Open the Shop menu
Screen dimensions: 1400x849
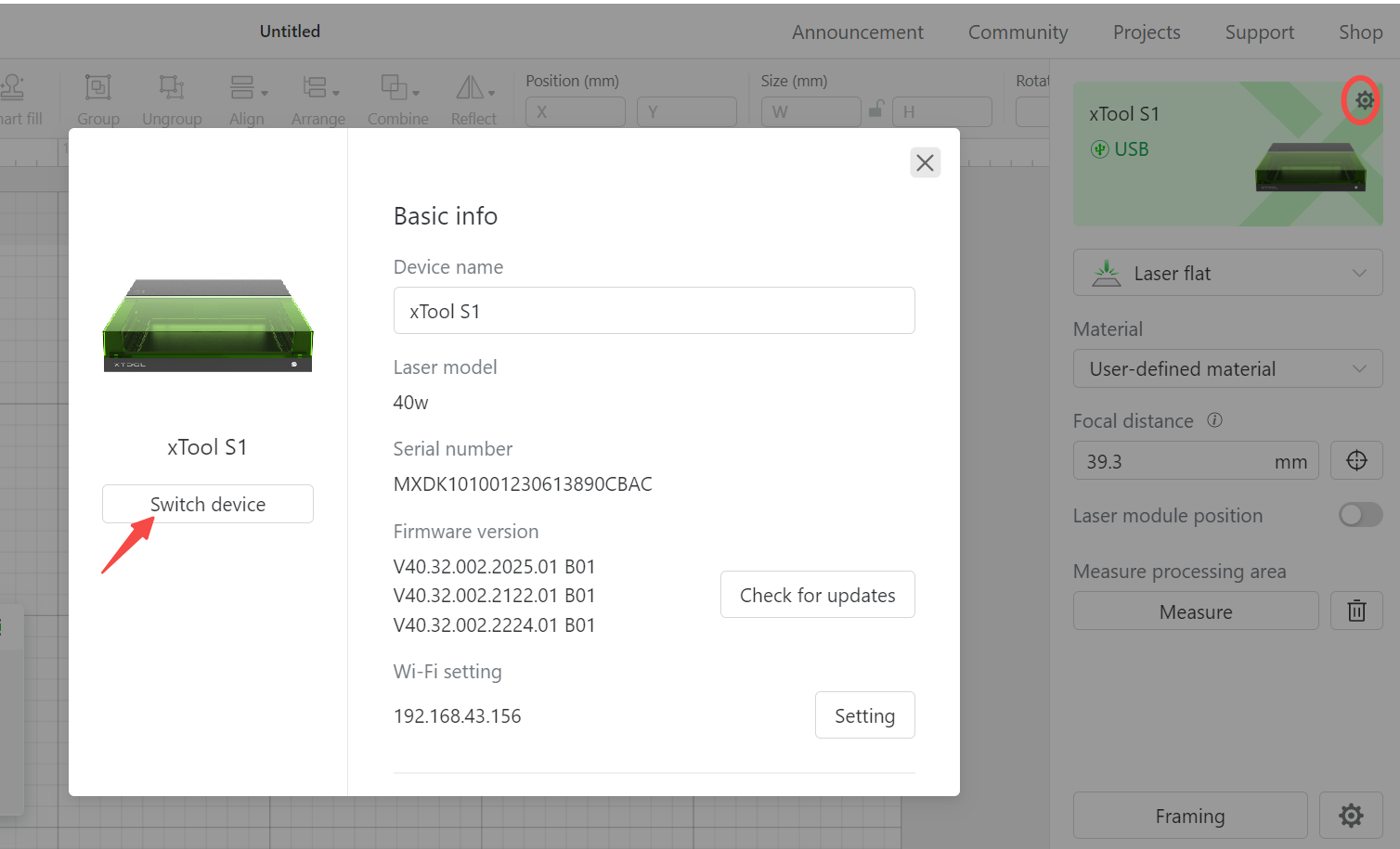coord(1360,32)
